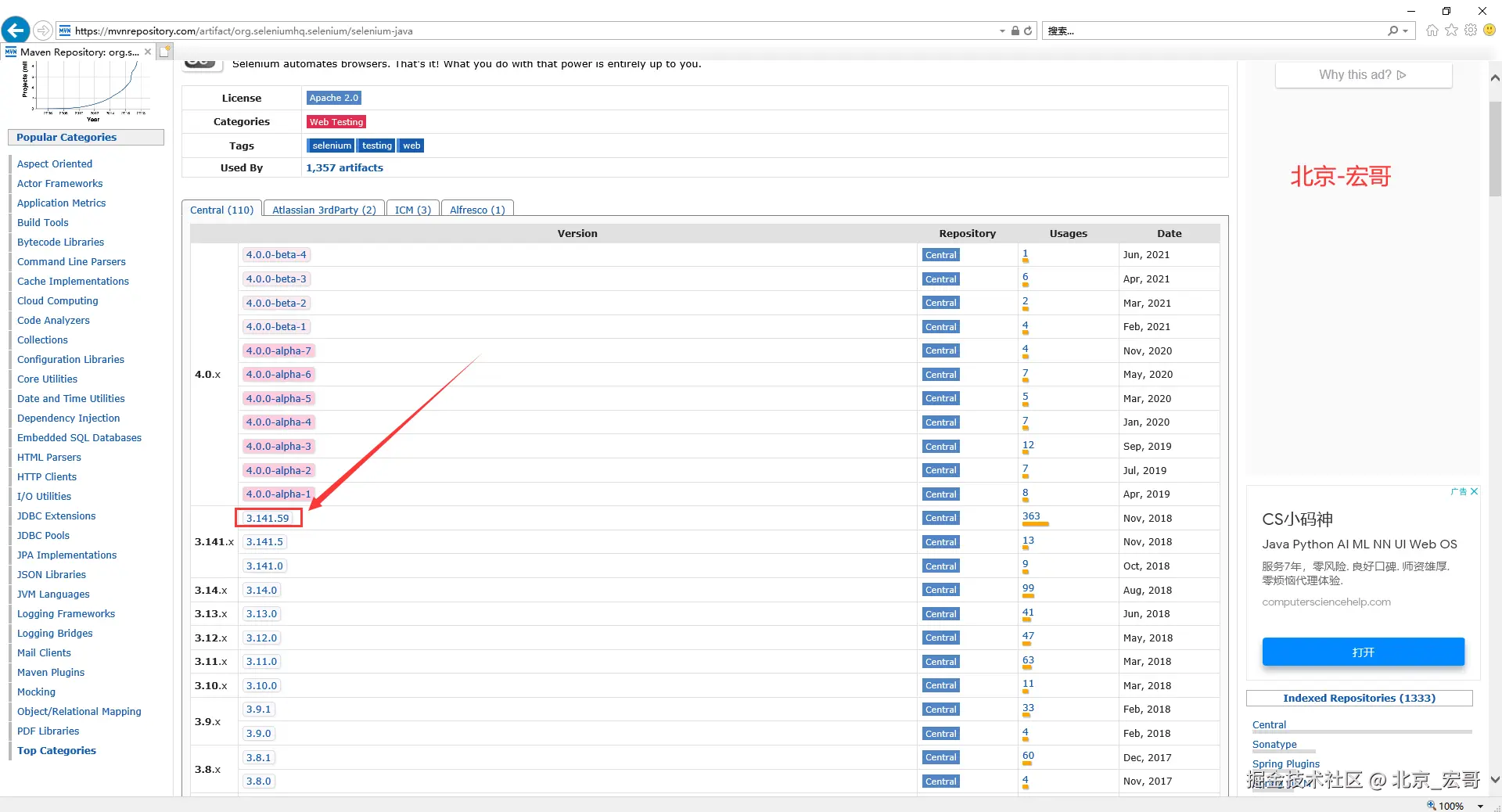This screenshot has height=812, width=1502.
Task: Click the smiley feedback icon
Action: [1489, 31]
